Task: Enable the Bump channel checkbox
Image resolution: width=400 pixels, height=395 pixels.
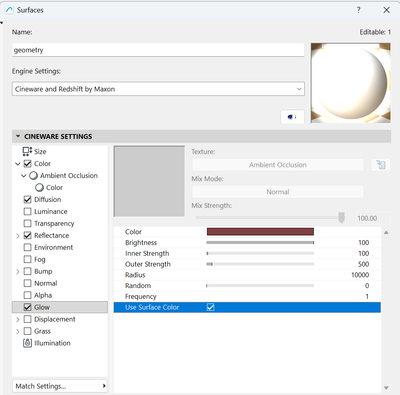Action: [x=28, y=271]
